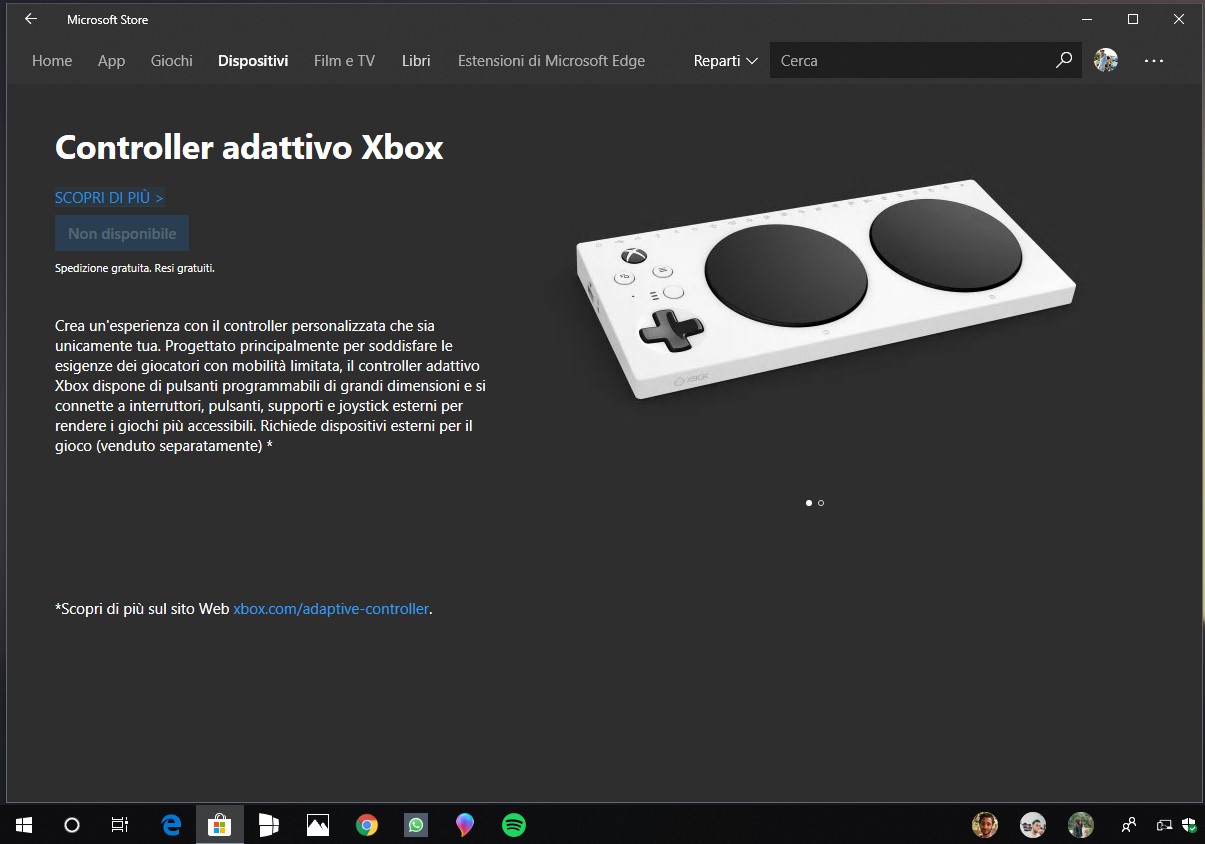
Task: Launch Spotify from taskbar
Action: (x=514, y=825)
